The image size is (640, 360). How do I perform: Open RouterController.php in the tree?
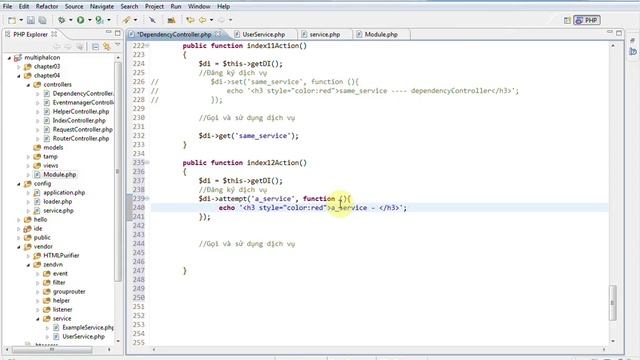[x=81, y=138]
